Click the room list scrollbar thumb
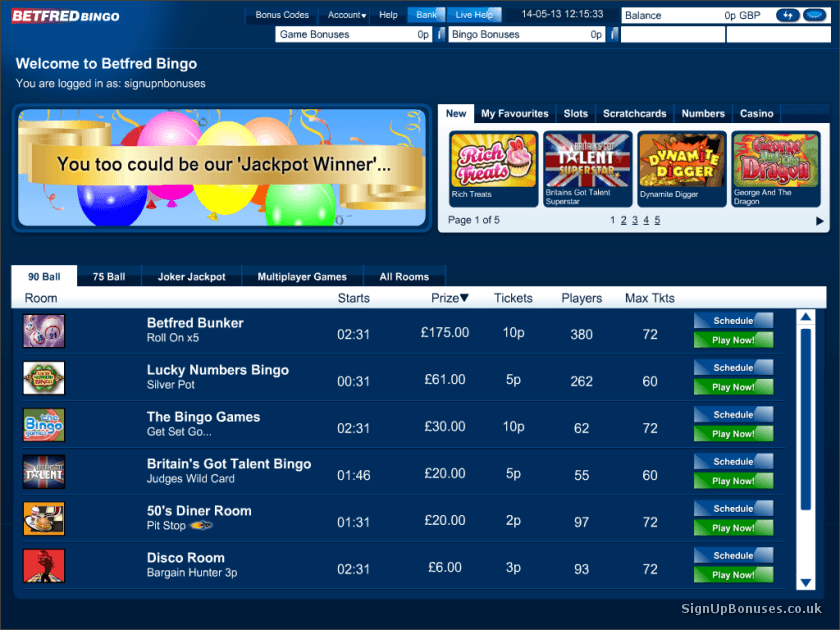The height and width of the screenshot is (630, 840). click(806, 419)
